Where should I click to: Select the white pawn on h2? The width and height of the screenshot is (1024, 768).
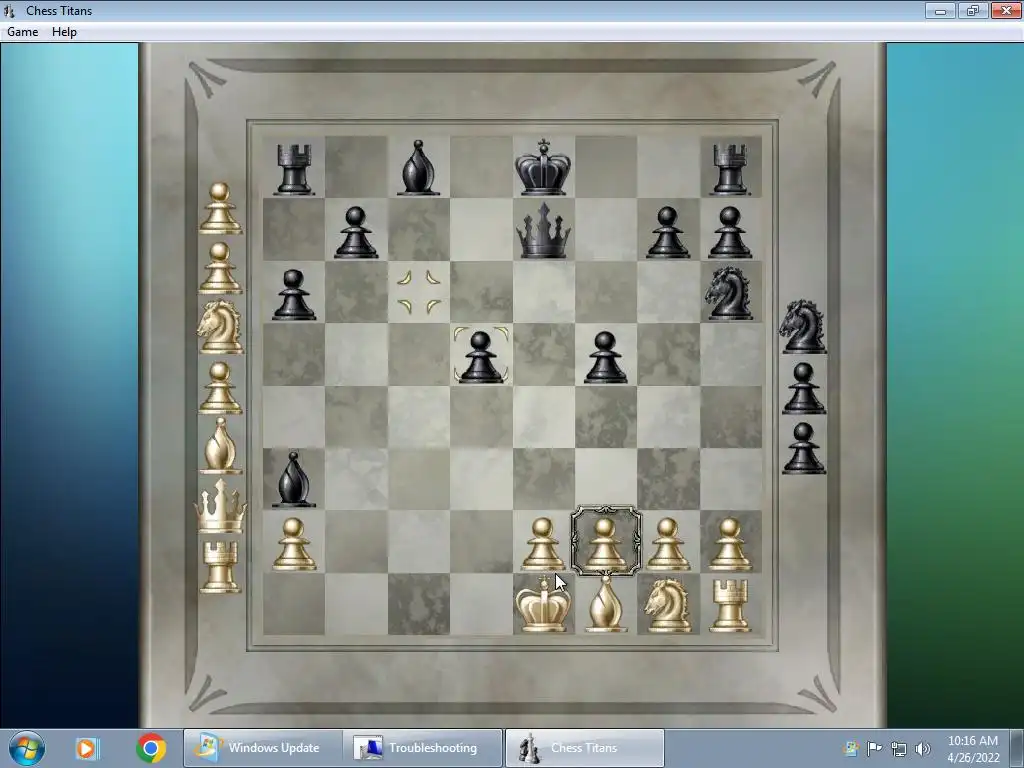pyautogui.click(x=729, y=544)
